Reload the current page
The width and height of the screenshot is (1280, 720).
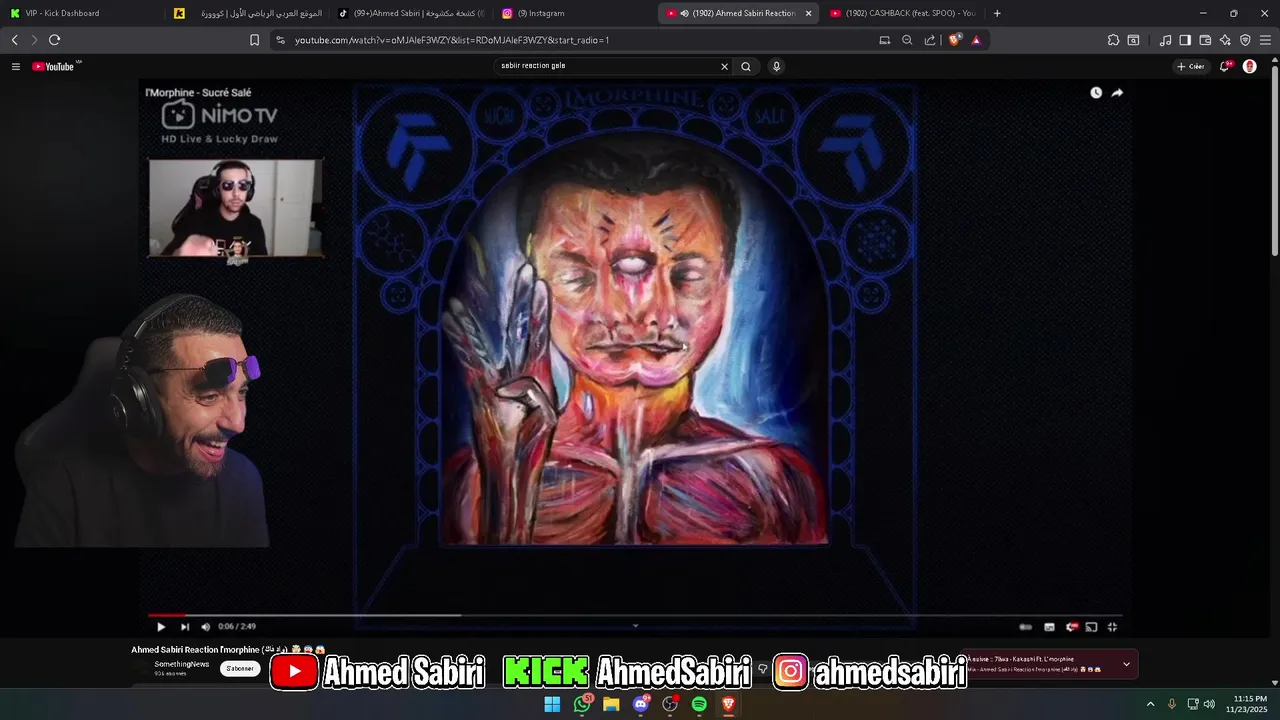point(54,40)
